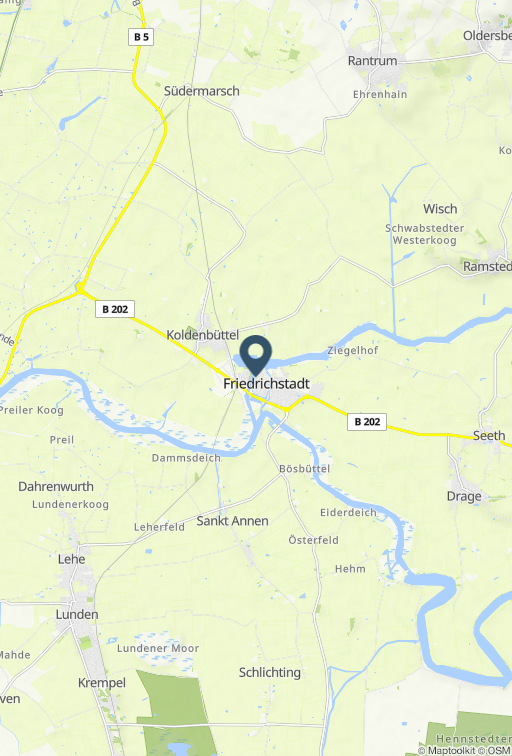Click the Ziegelhof label by the river
512x756 pixels.
point(353,351)
